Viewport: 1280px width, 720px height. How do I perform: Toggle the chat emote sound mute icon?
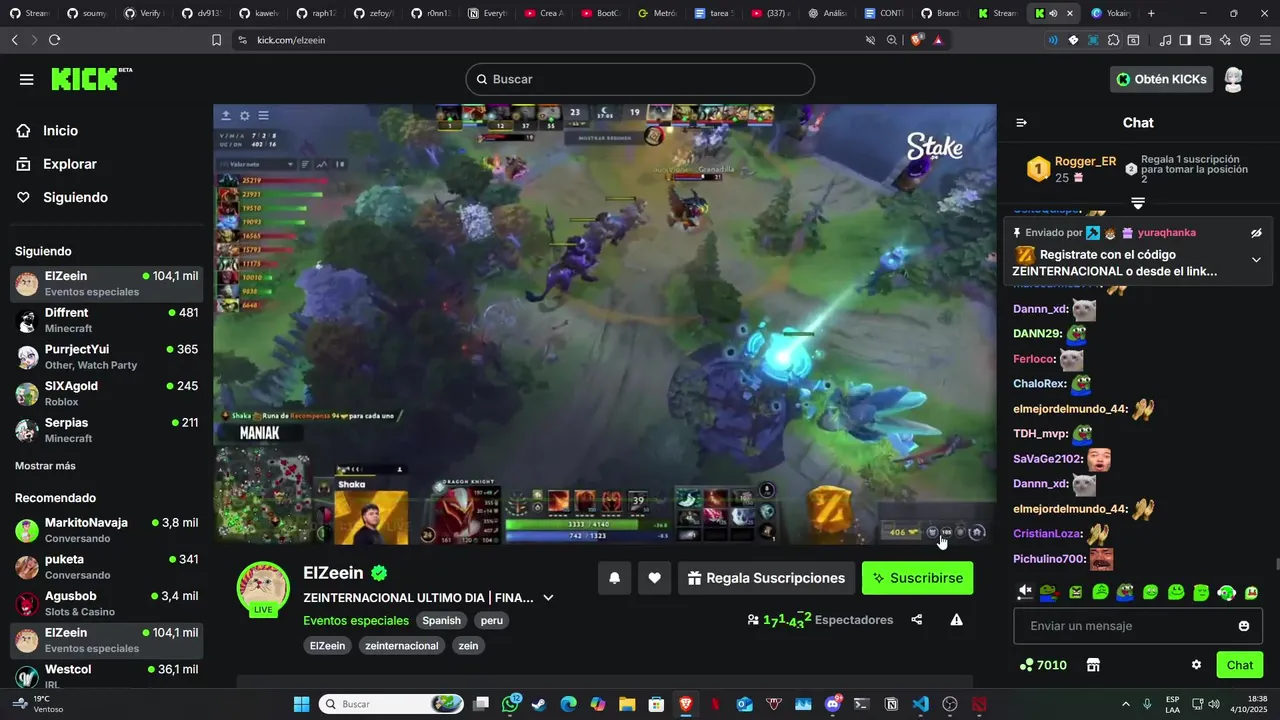pyautogui.click(x=1025, y=592)
